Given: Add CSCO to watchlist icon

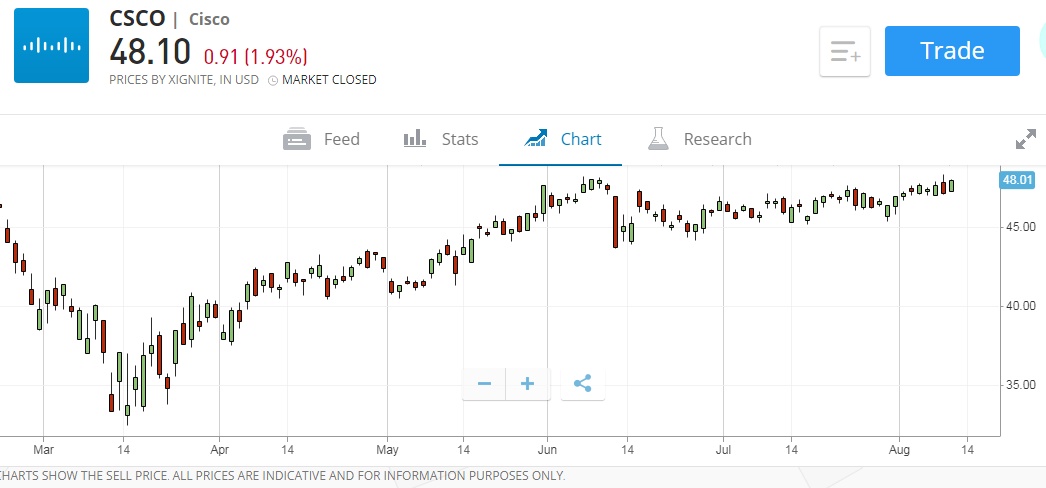Looking at the screenshot, I should coord(845,51).
